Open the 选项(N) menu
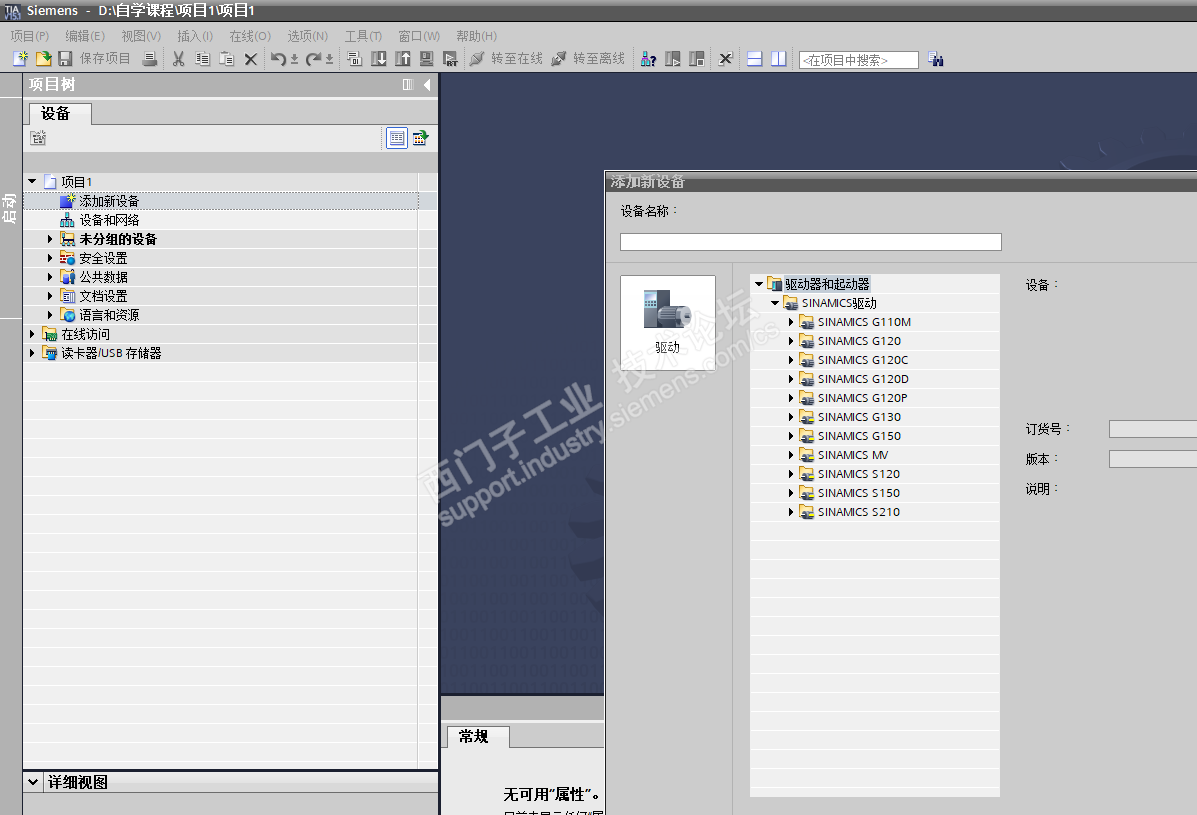The width and height of the screenshot is (1197, 815). pos(308,36)
